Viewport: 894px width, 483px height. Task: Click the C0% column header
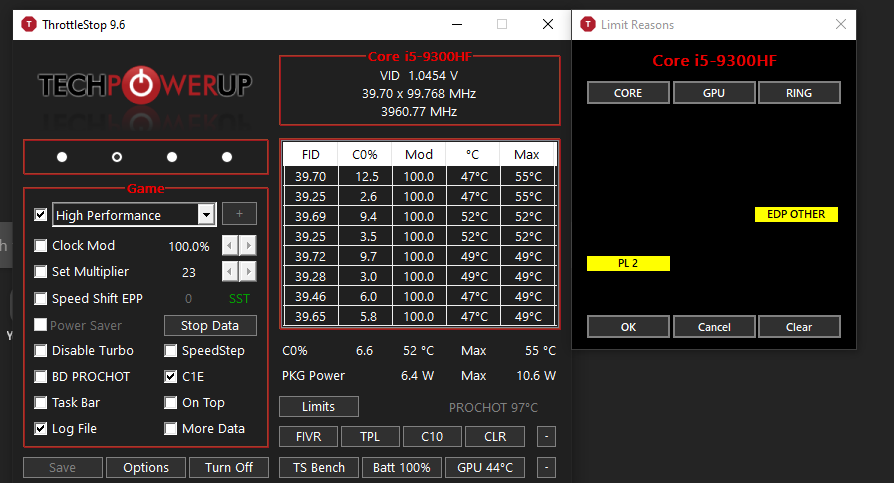coord(365,155)
